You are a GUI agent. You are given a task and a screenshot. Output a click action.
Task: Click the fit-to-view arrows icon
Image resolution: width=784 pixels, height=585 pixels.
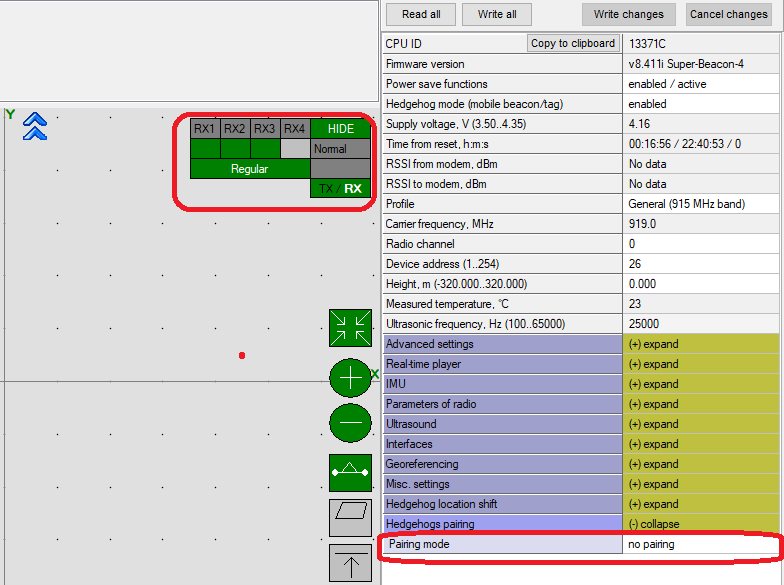tap(350, 328)
